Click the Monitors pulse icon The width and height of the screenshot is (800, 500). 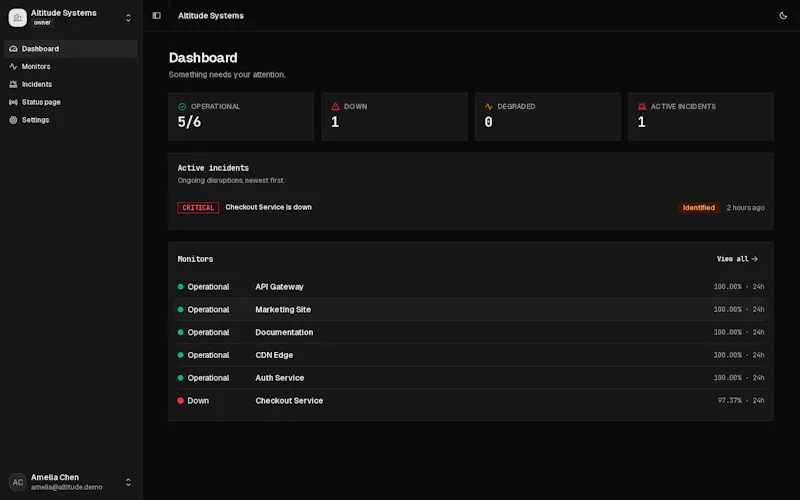pyautogui.click(x=13, y=67)
